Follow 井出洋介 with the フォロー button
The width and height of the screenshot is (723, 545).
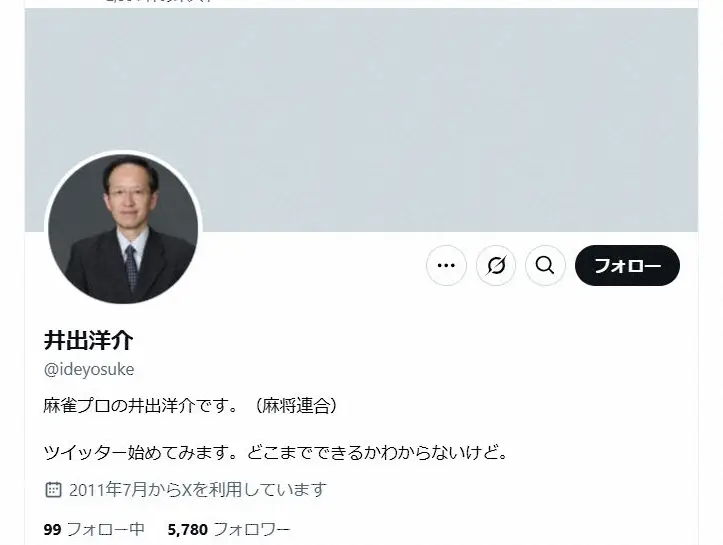[627, 266]
